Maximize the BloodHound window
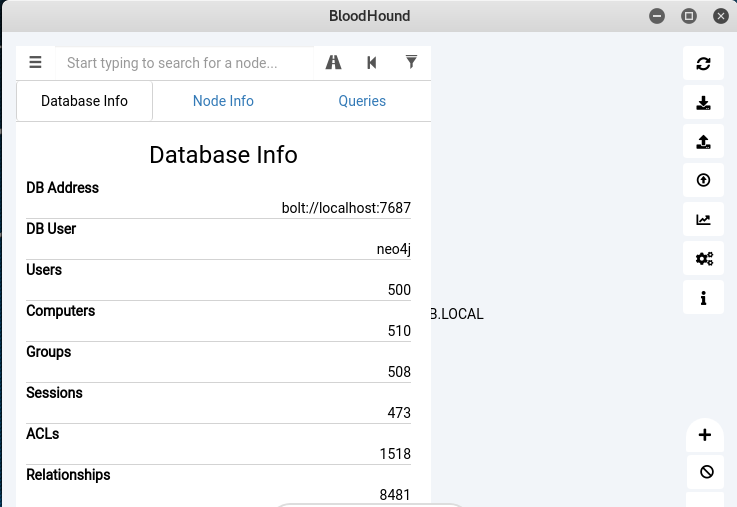737x507 pixels. pos(688,16)
